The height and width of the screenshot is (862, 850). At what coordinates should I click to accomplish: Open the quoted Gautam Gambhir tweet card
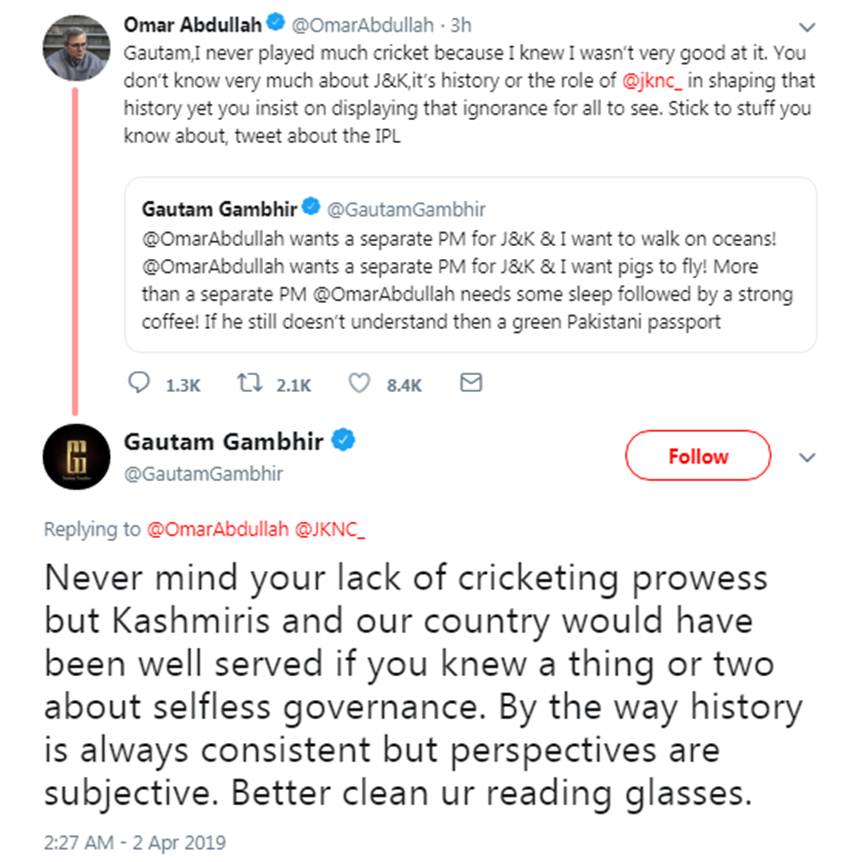[471, 264]
